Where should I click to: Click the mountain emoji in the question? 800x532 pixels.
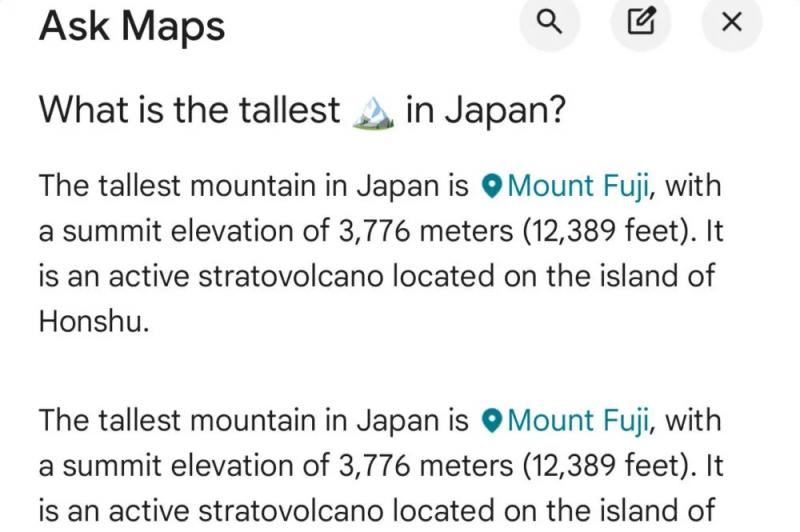coord(374,111)
